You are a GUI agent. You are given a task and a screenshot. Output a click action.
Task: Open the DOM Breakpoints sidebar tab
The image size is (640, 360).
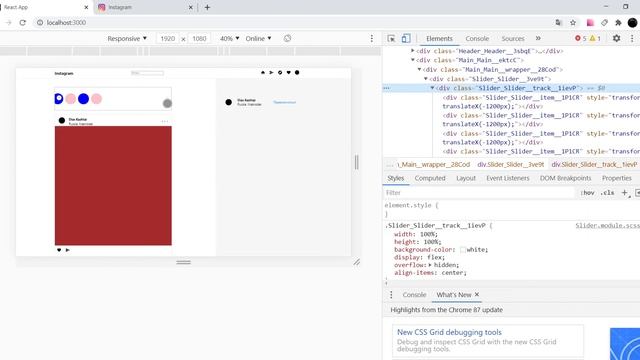click(565, 178)
